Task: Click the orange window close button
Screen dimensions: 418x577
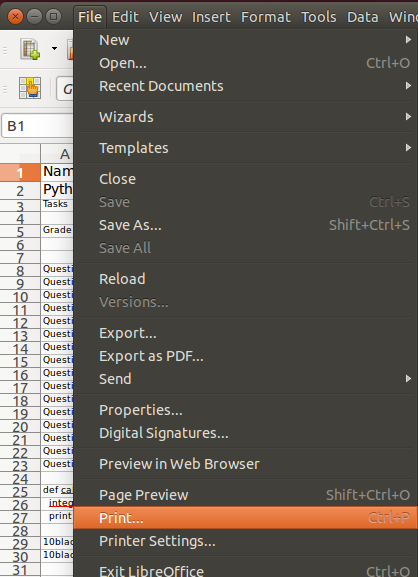Action: click(15, 17)
